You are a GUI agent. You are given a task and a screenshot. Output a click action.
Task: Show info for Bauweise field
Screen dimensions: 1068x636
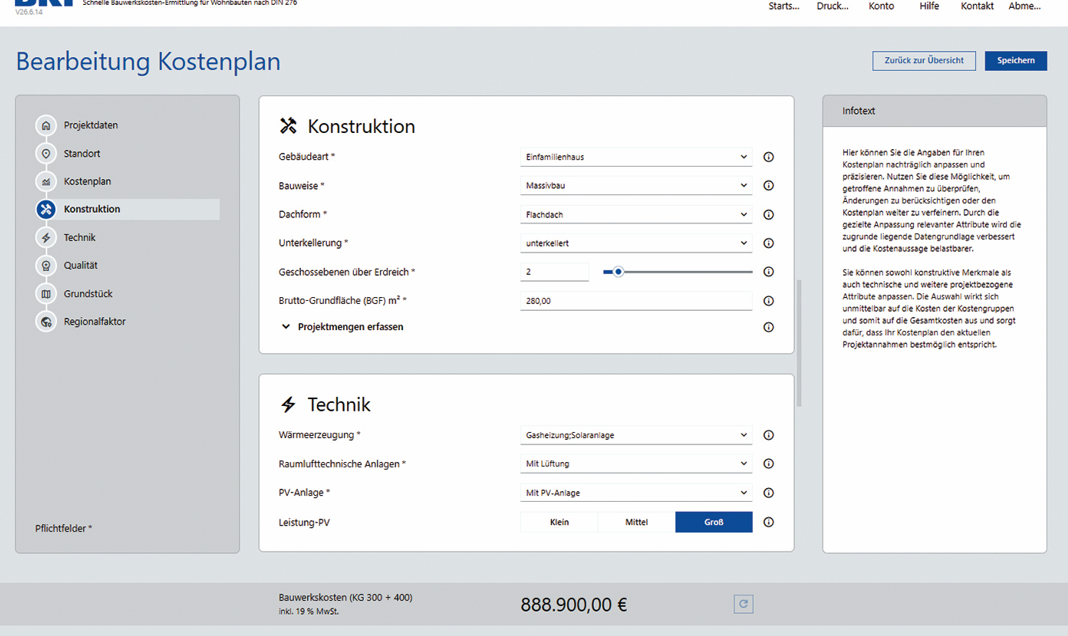pos(768,186)
